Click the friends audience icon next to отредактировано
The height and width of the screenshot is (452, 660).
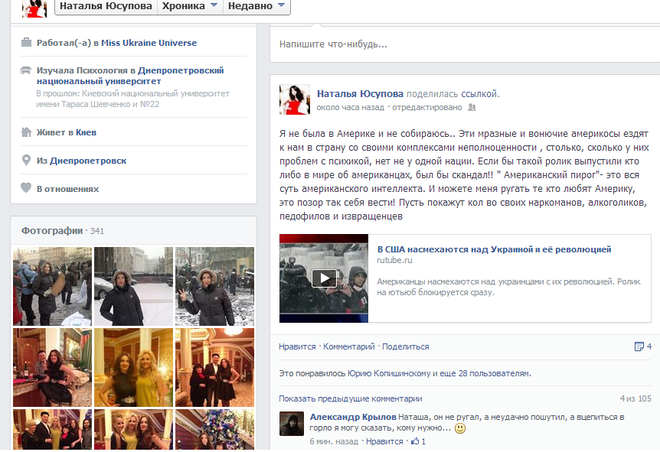pyautogui.click(x=472, y=107)
